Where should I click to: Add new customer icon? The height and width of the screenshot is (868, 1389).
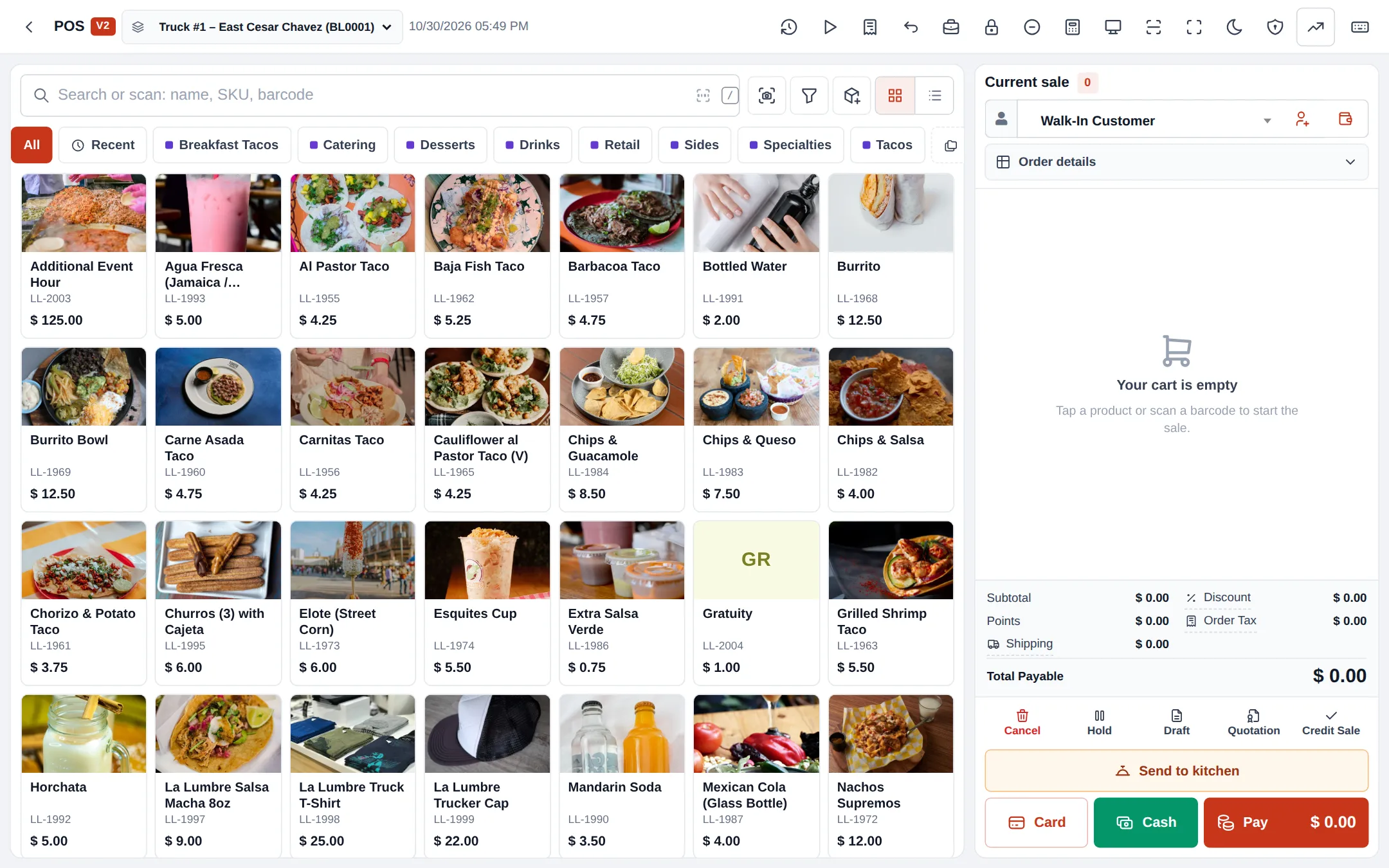pyautogui.click(x=1302, y=120)
